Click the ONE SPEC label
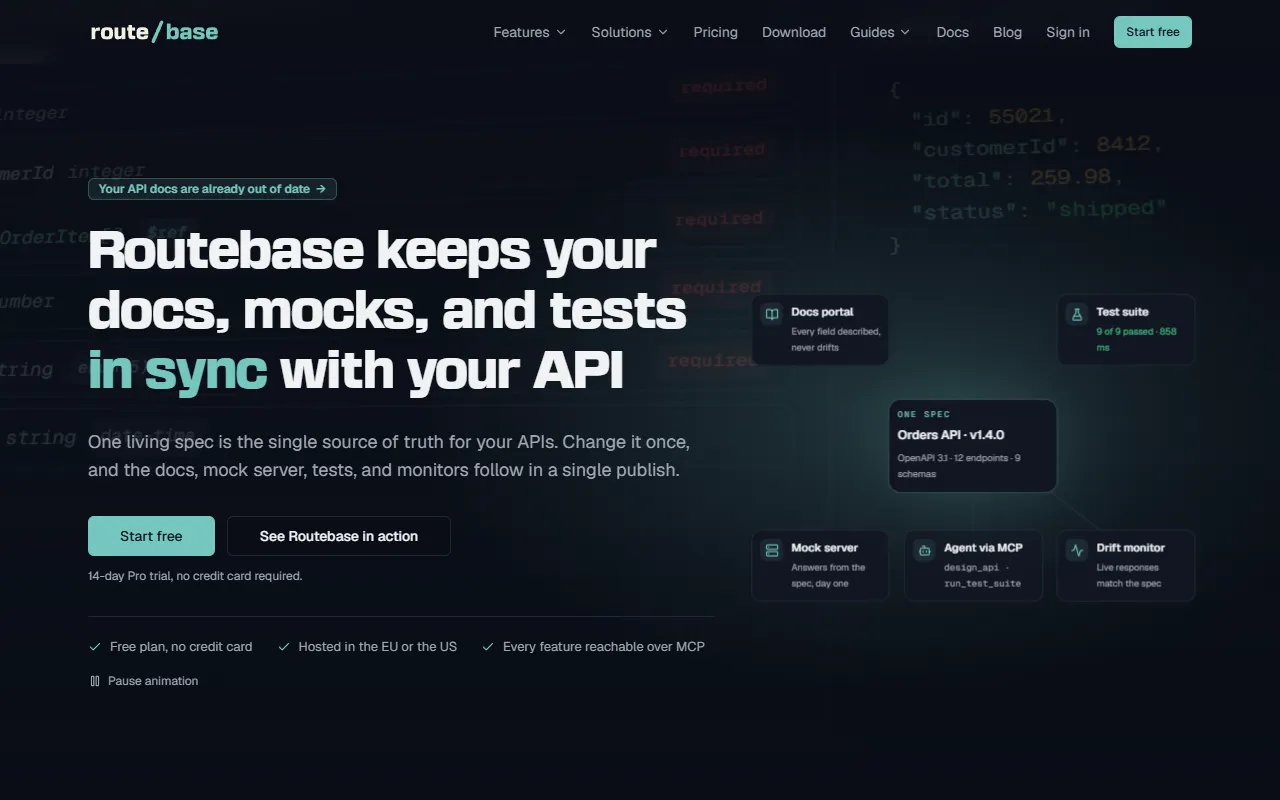This screenshot has height=800, width=1280. (924, 414)
